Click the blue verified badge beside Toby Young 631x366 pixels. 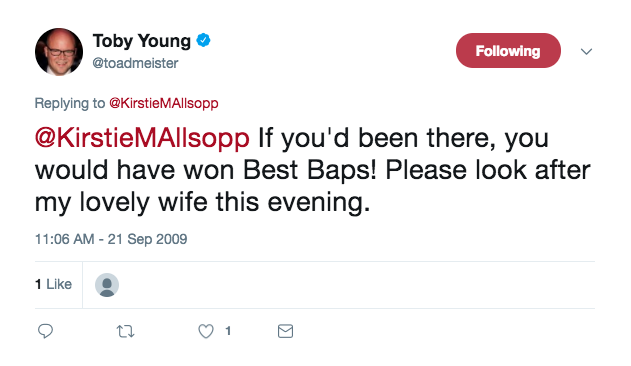pos(203,40)
